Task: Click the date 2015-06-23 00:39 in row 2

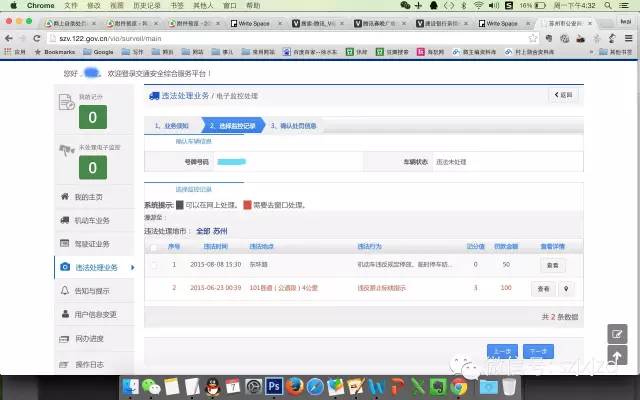Action: (x=216, y=288)
